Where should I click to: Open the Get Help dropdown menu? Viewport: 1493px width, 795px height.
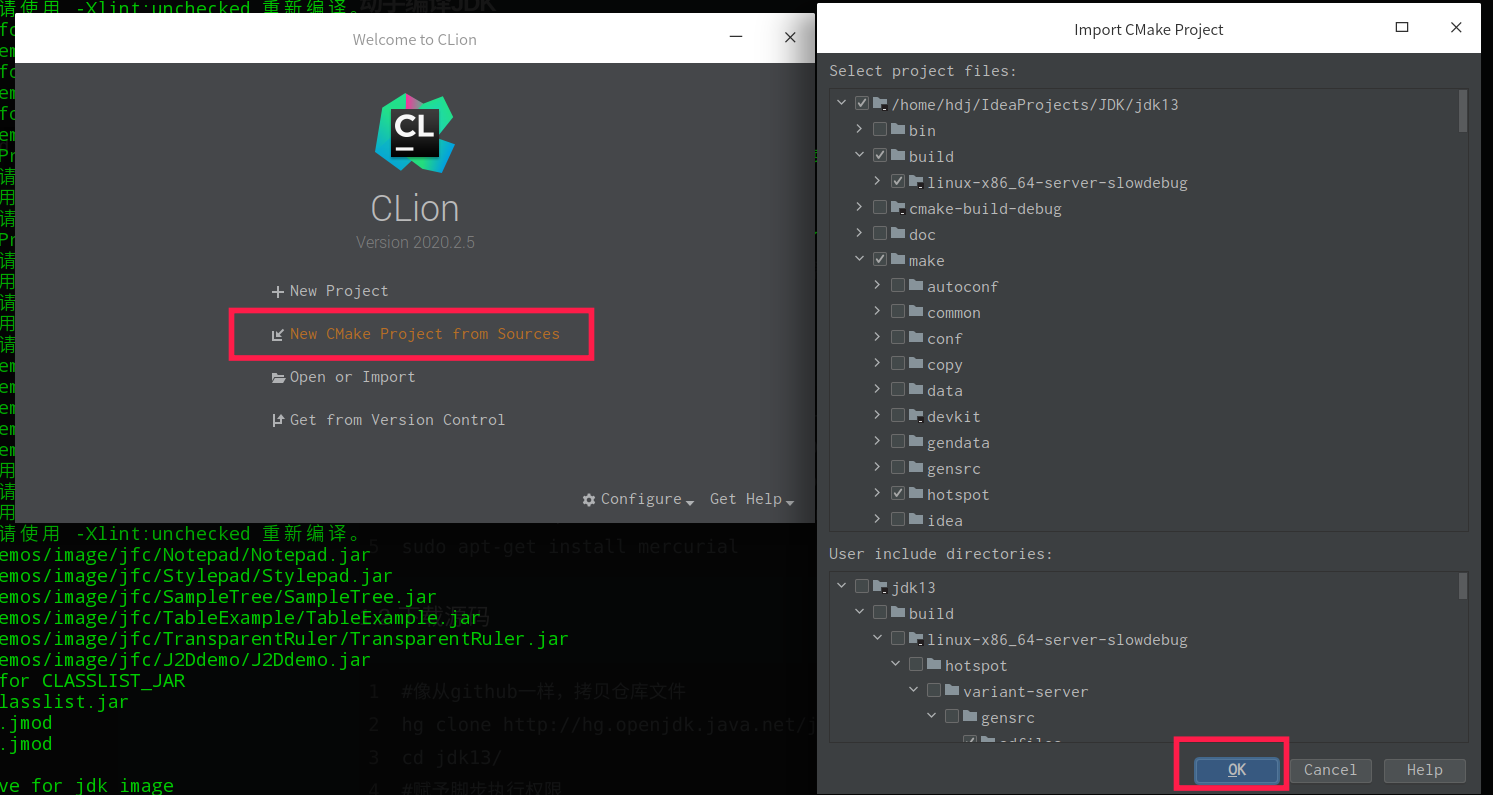coord(752,499)
